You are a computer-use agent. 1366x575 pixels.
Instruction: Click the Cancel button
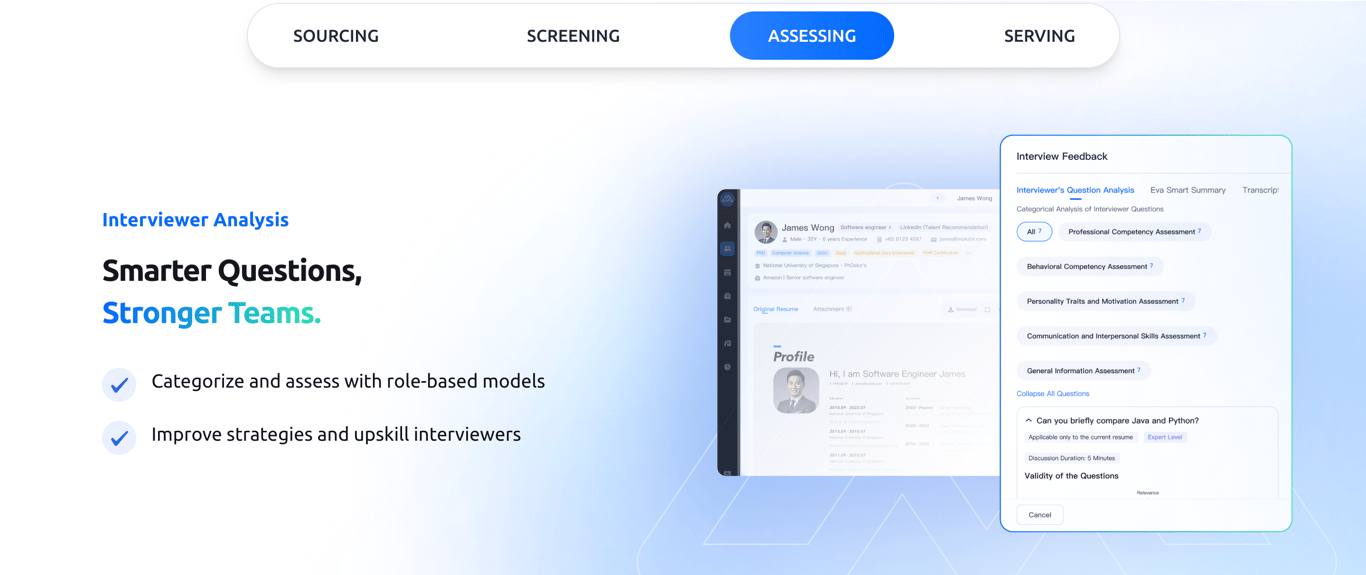(x=1040, y=515)
